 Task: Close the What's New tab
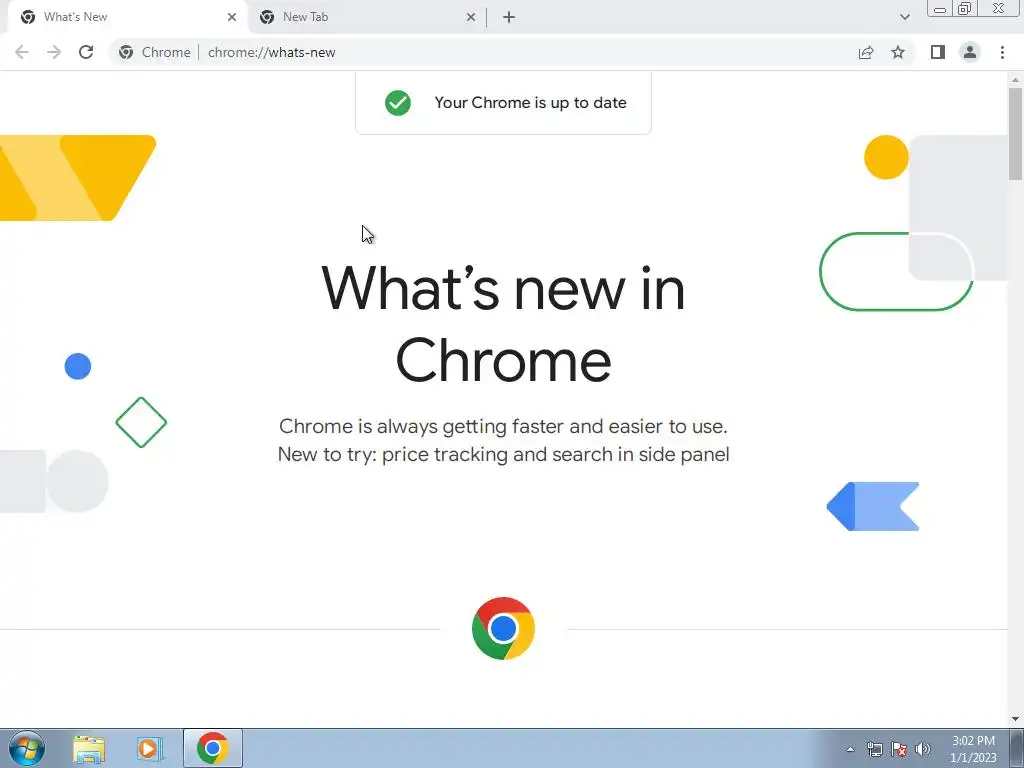pyautogui.click(x=232, y=17)
